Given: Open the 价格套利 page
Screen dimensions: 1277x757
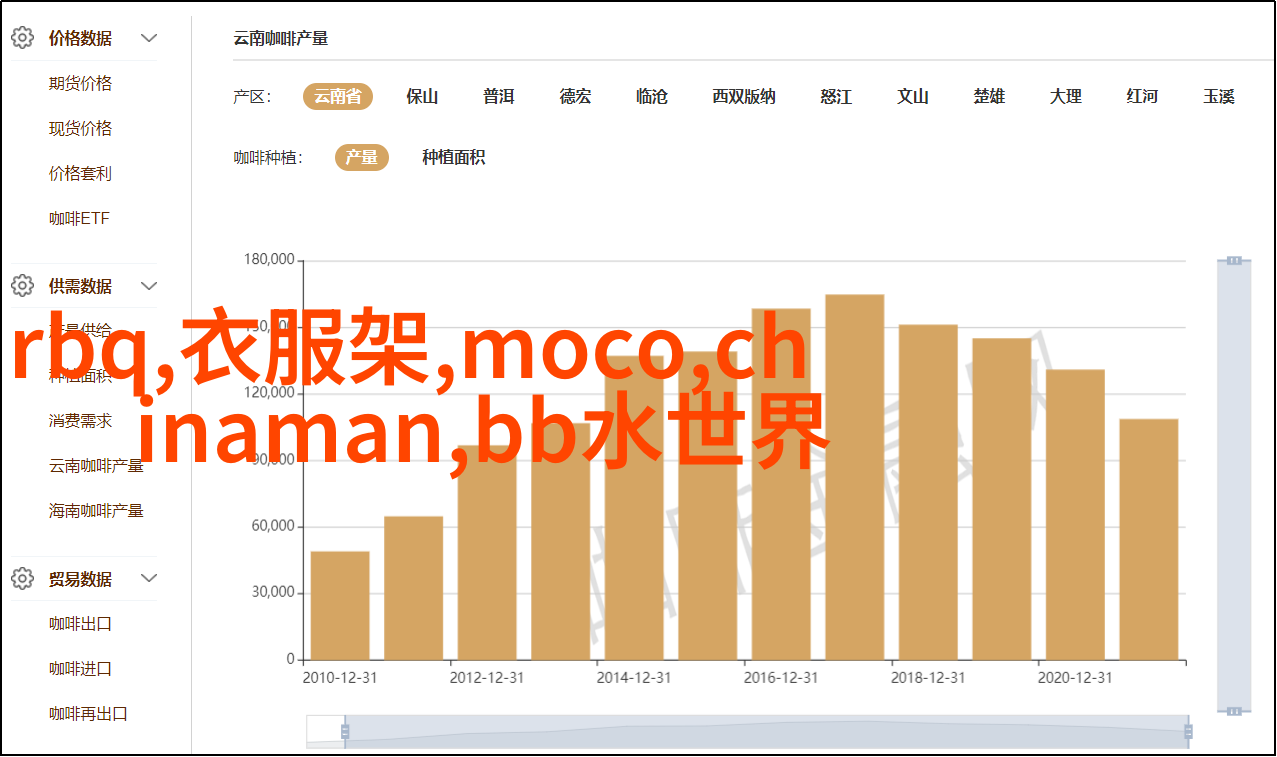Looking at the screenshot, I should coord(80,174).
